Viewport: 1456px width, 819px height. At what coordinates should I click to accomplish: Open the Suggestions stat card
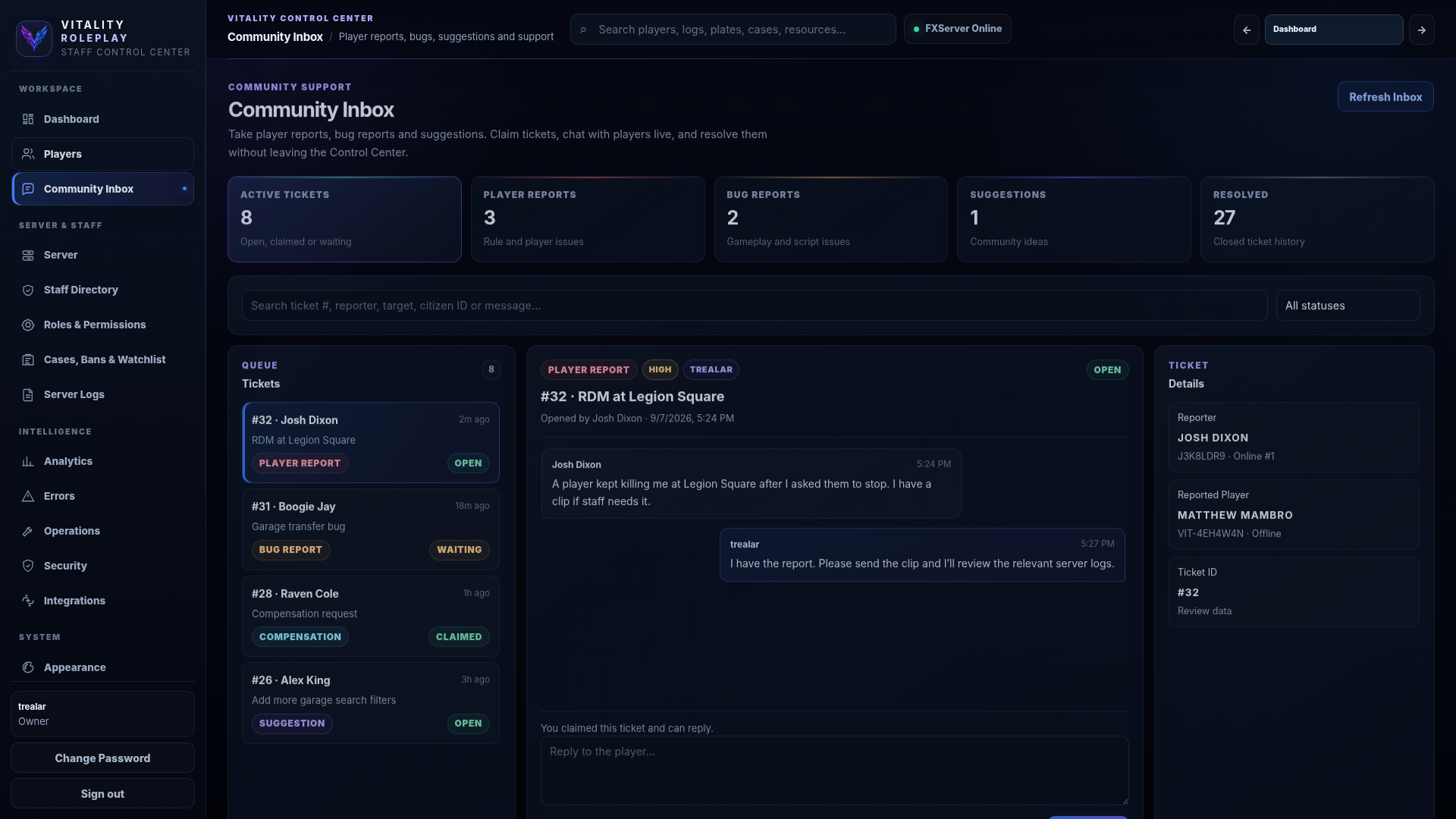click(1074, 219)
